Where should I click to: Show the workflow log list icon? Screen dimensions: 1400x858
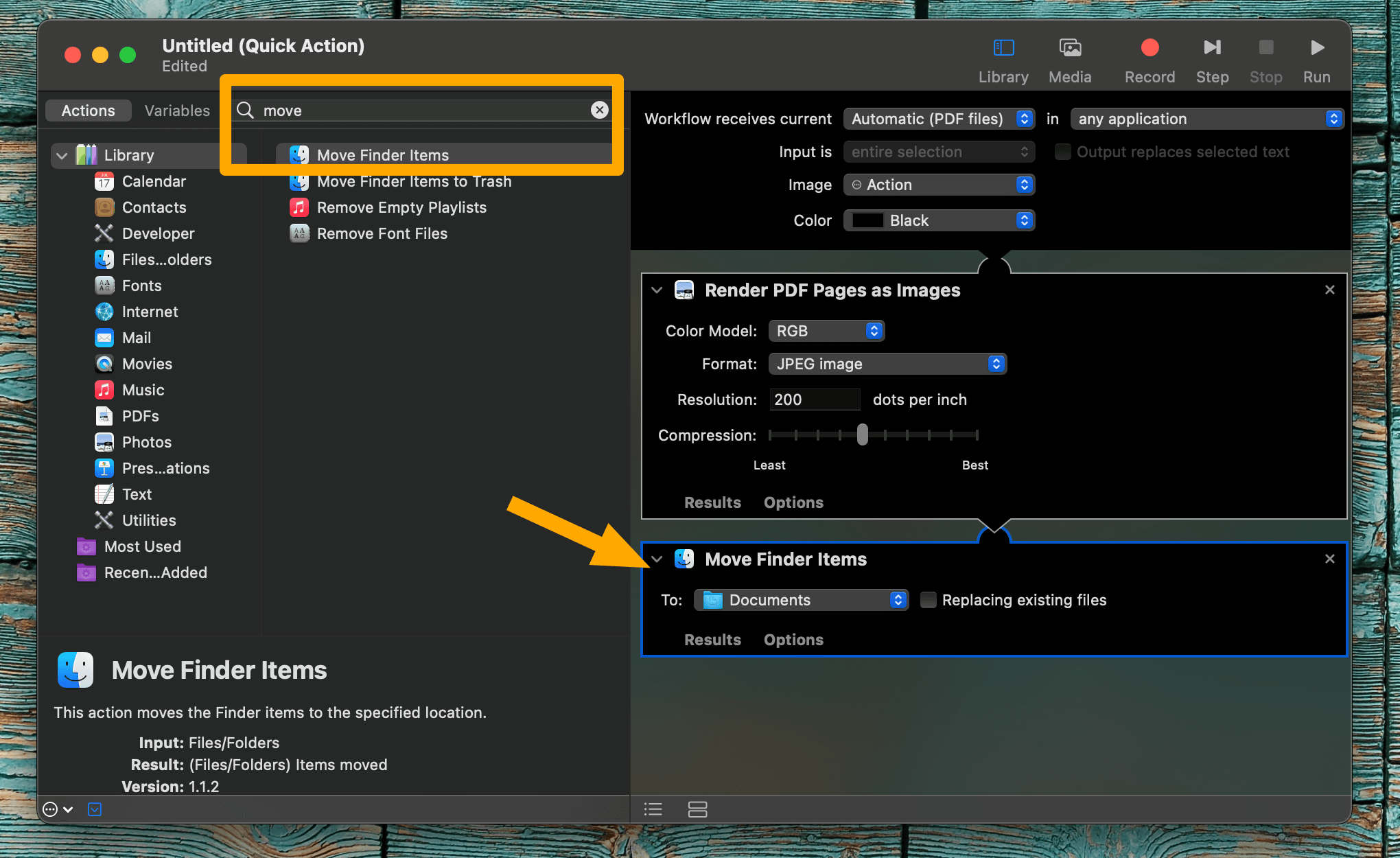coord(653,809)
